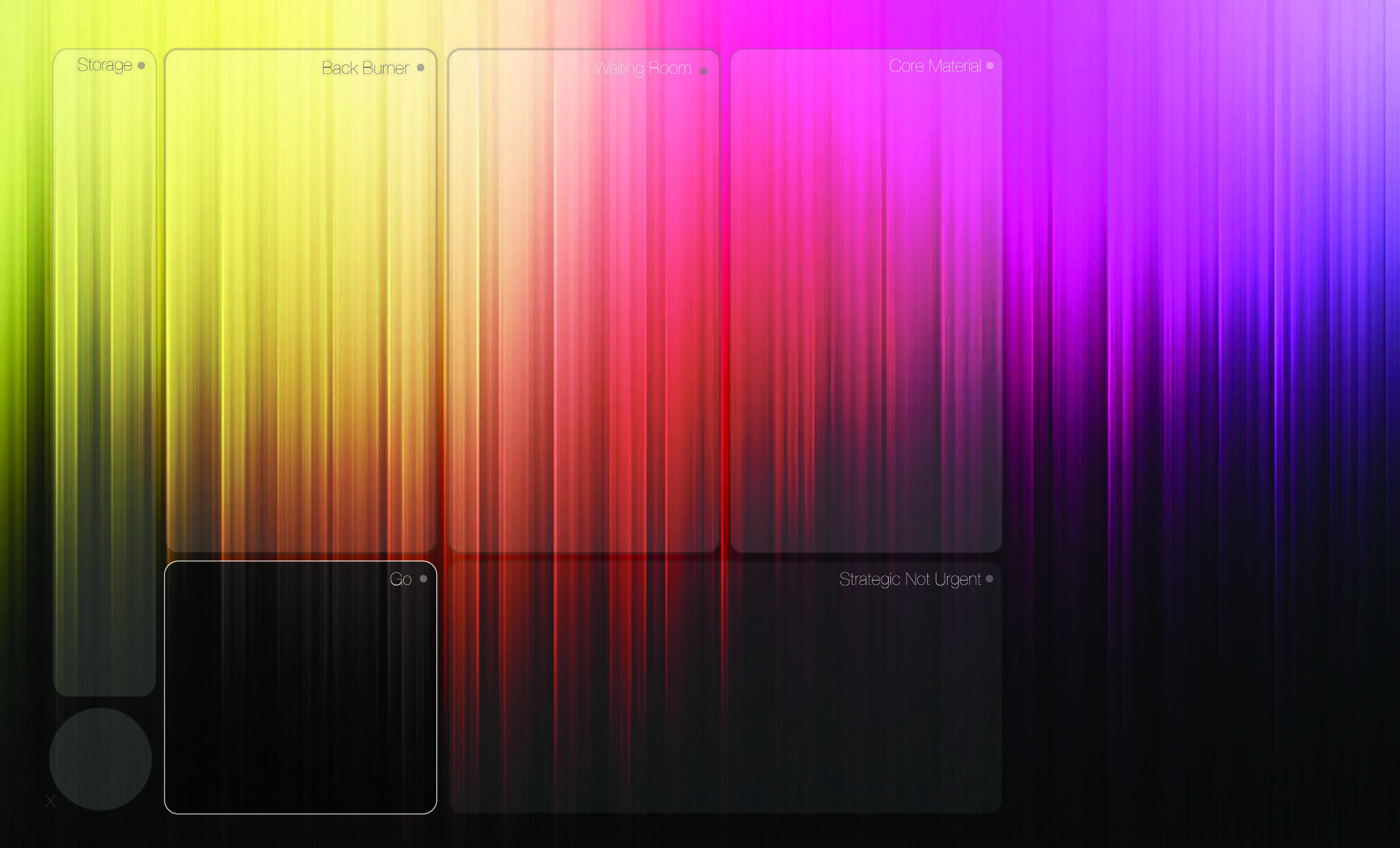Select the Back Burner title

pos(365,68)
